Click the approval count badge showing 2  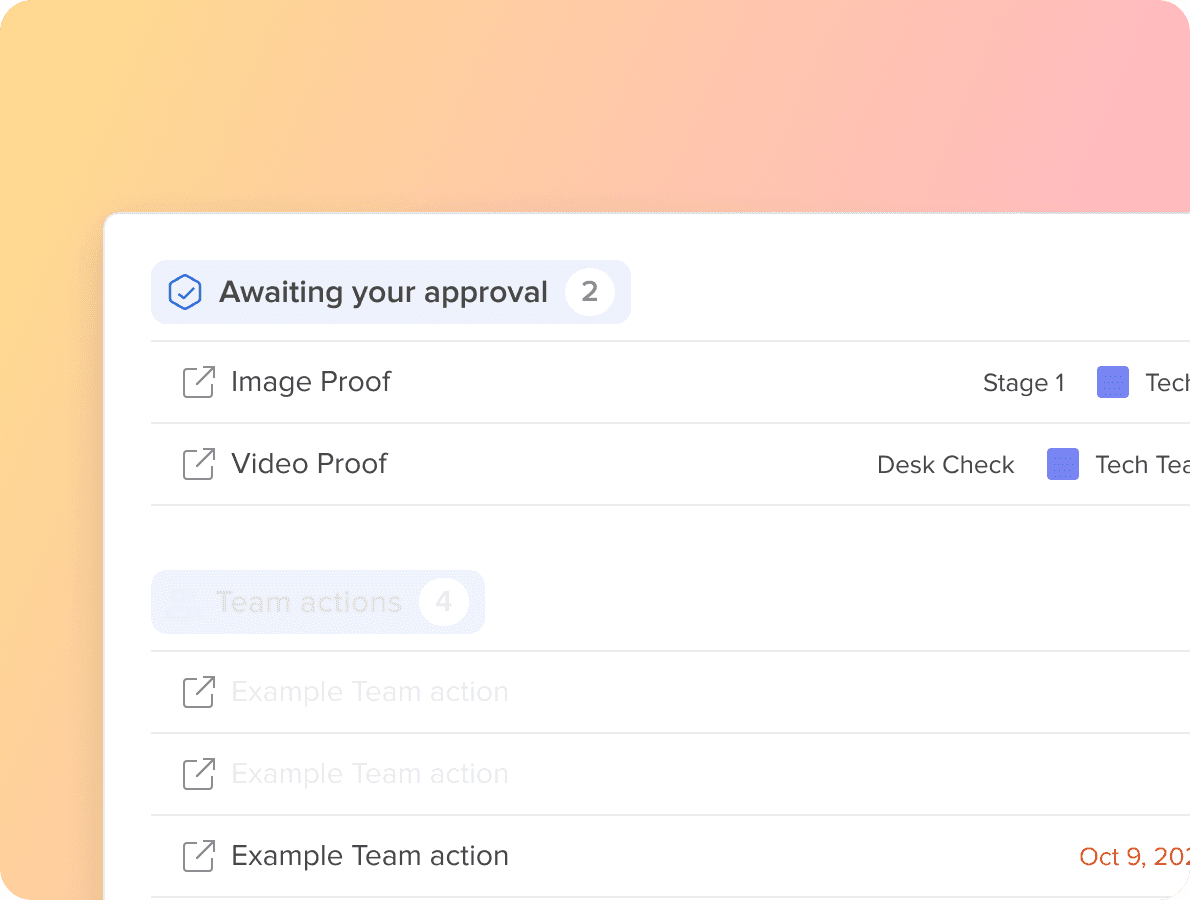(590, 291)
